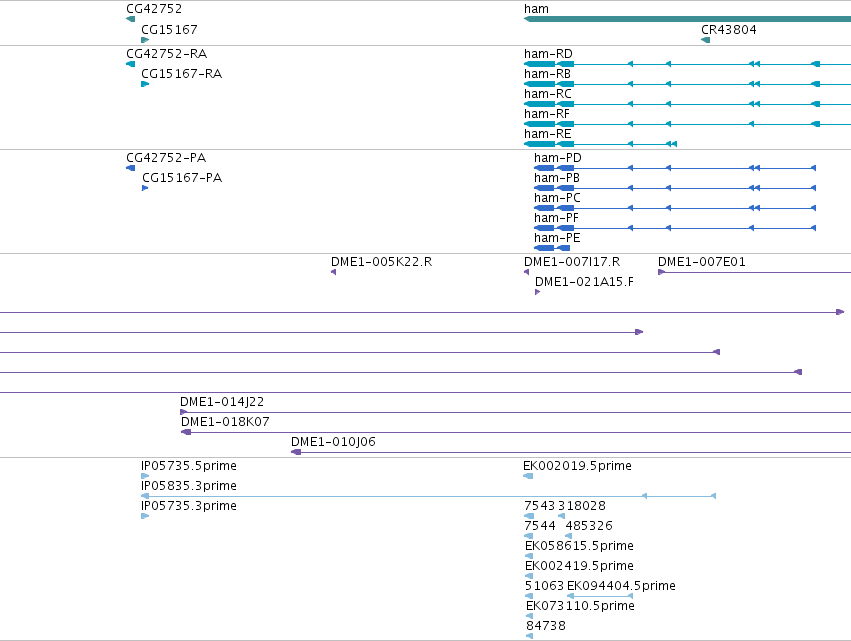Click the IP05735.5prime EST marker
The image size is (851, 641).
click(x=145, y=476)
